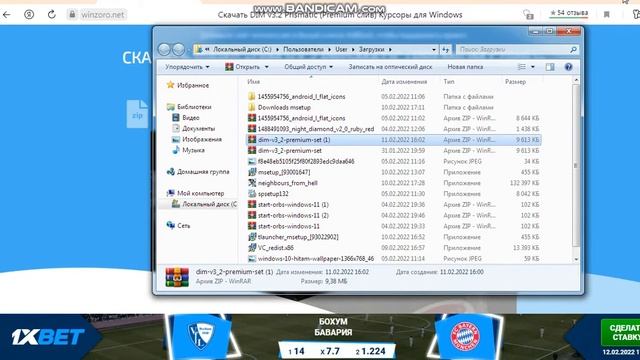Select neighbours_from_hell application icon

click(x=252, y=183)
